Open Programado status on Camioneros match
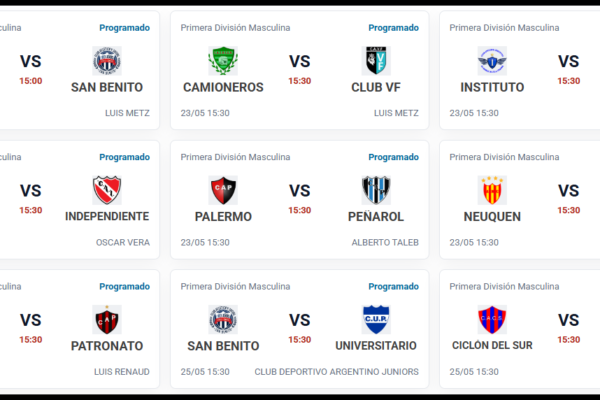 393,28
